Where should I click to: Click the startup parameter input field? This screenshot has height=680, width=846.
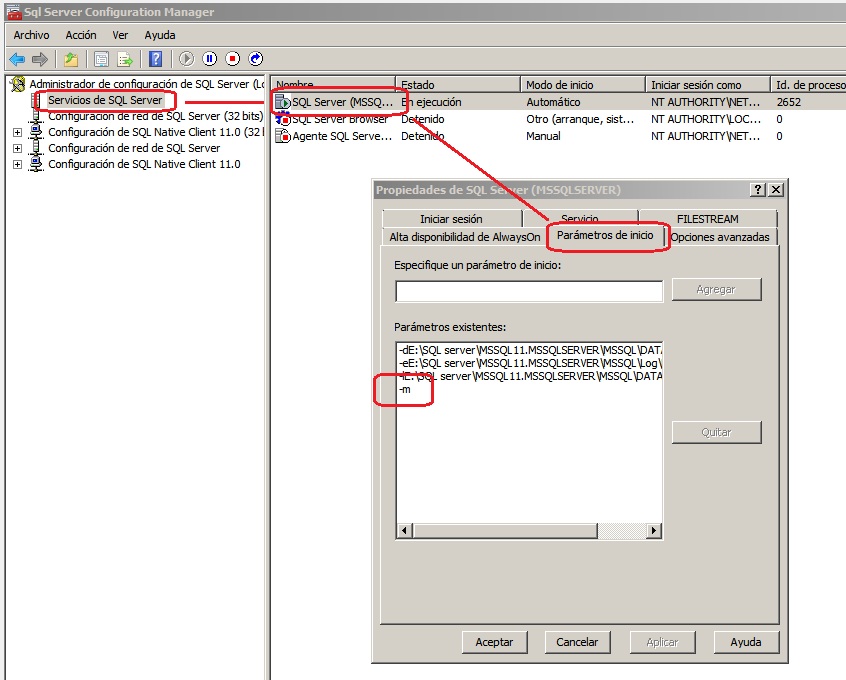[528, 291]
